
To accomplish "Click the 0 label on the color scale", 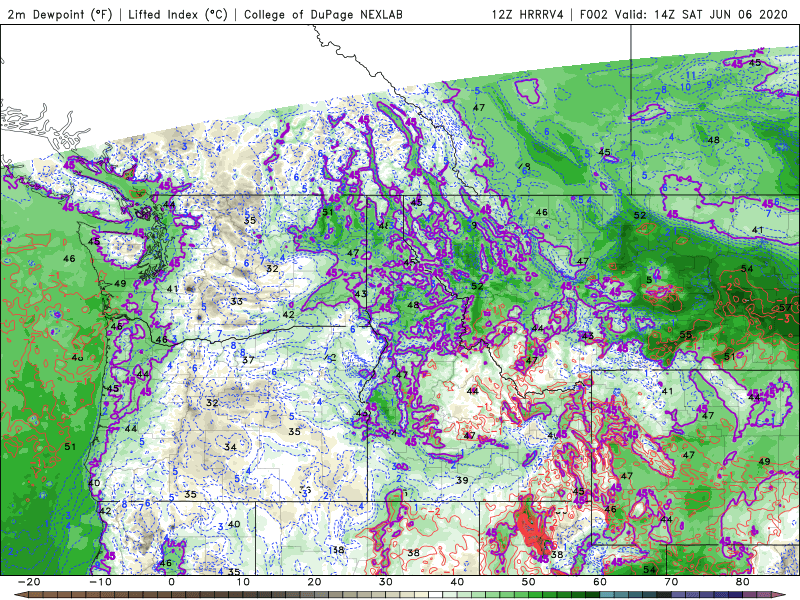I will [171, 582].
